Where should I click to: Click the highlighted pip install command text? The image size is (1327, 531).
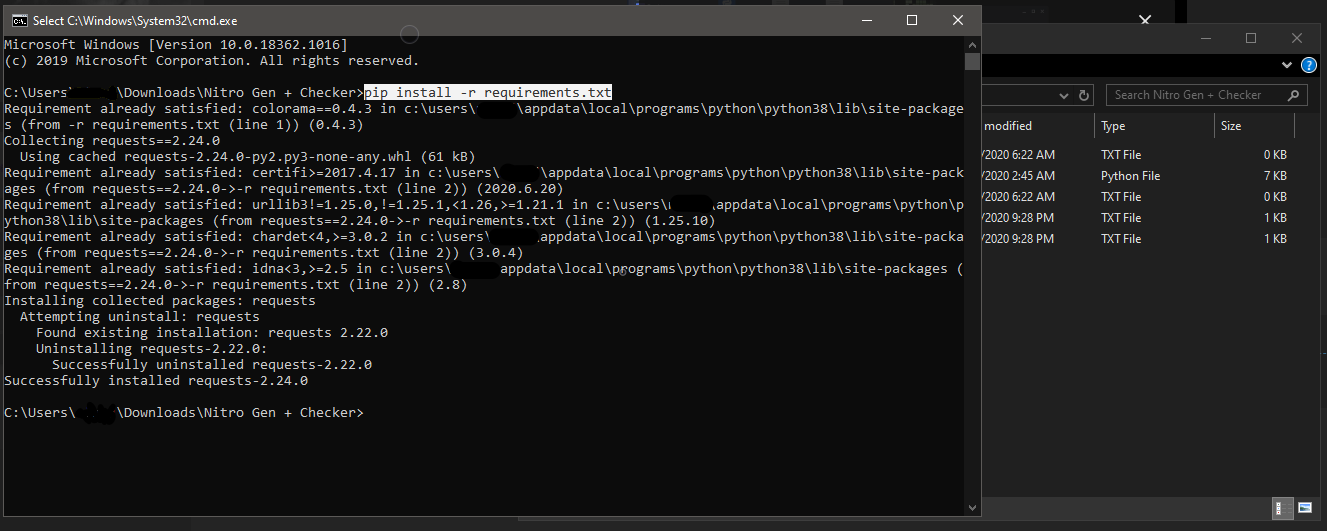point(488,92)
